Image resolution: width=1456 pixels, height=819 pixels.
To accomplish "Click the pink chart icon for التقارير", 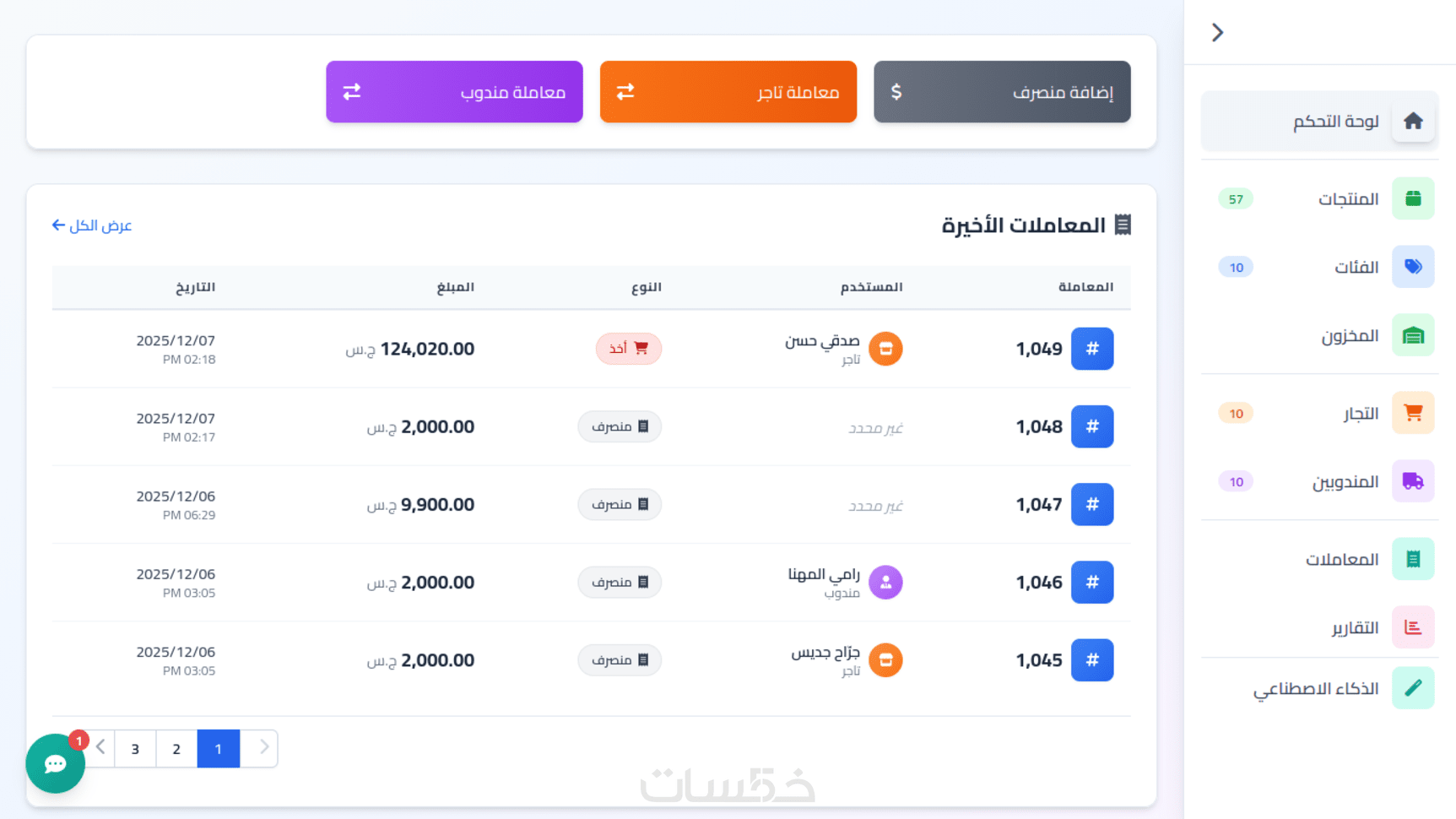I will (x=1412, y=627).
